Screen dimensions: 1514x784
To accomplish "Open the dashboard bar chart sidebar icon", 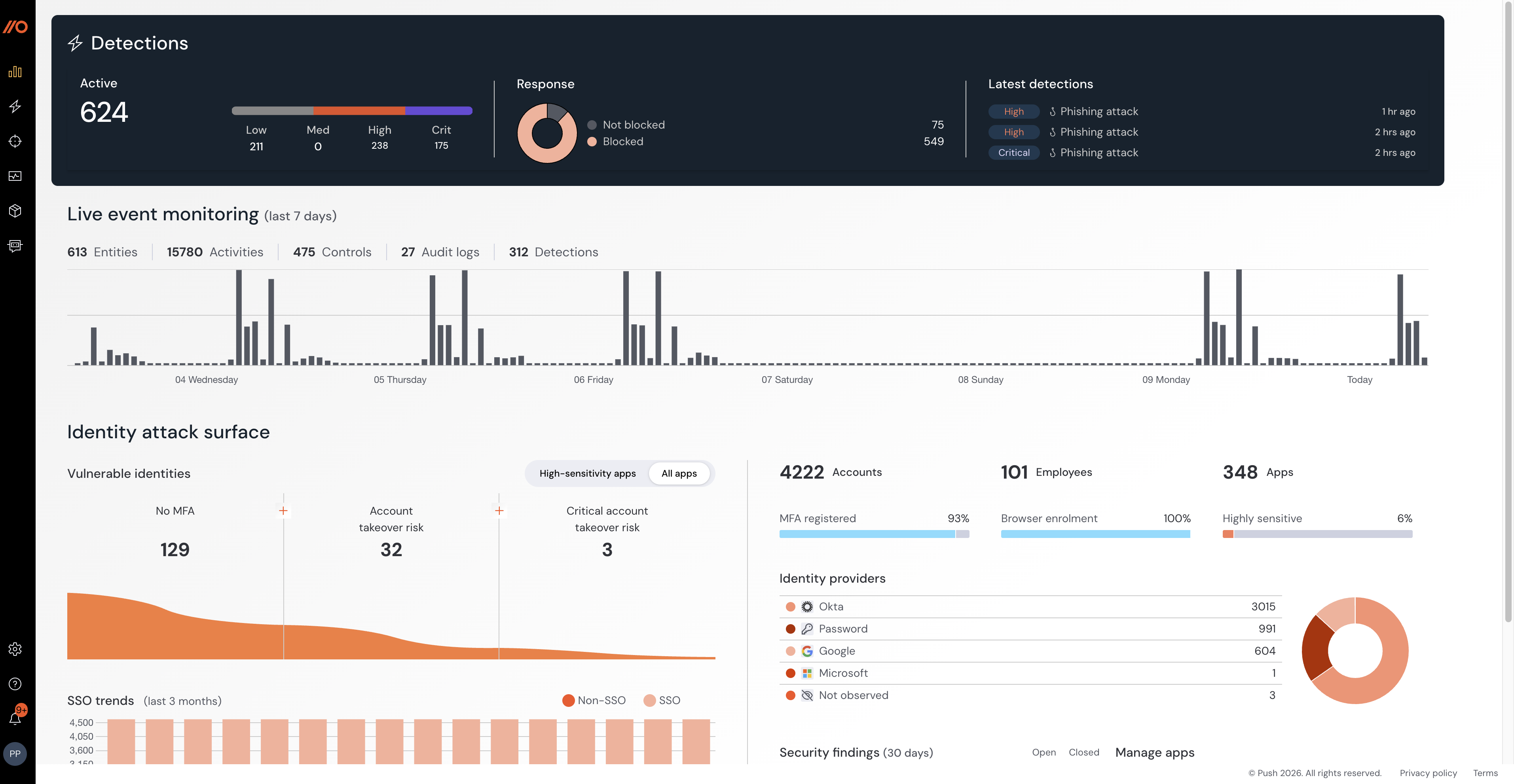I will point(15,72).
